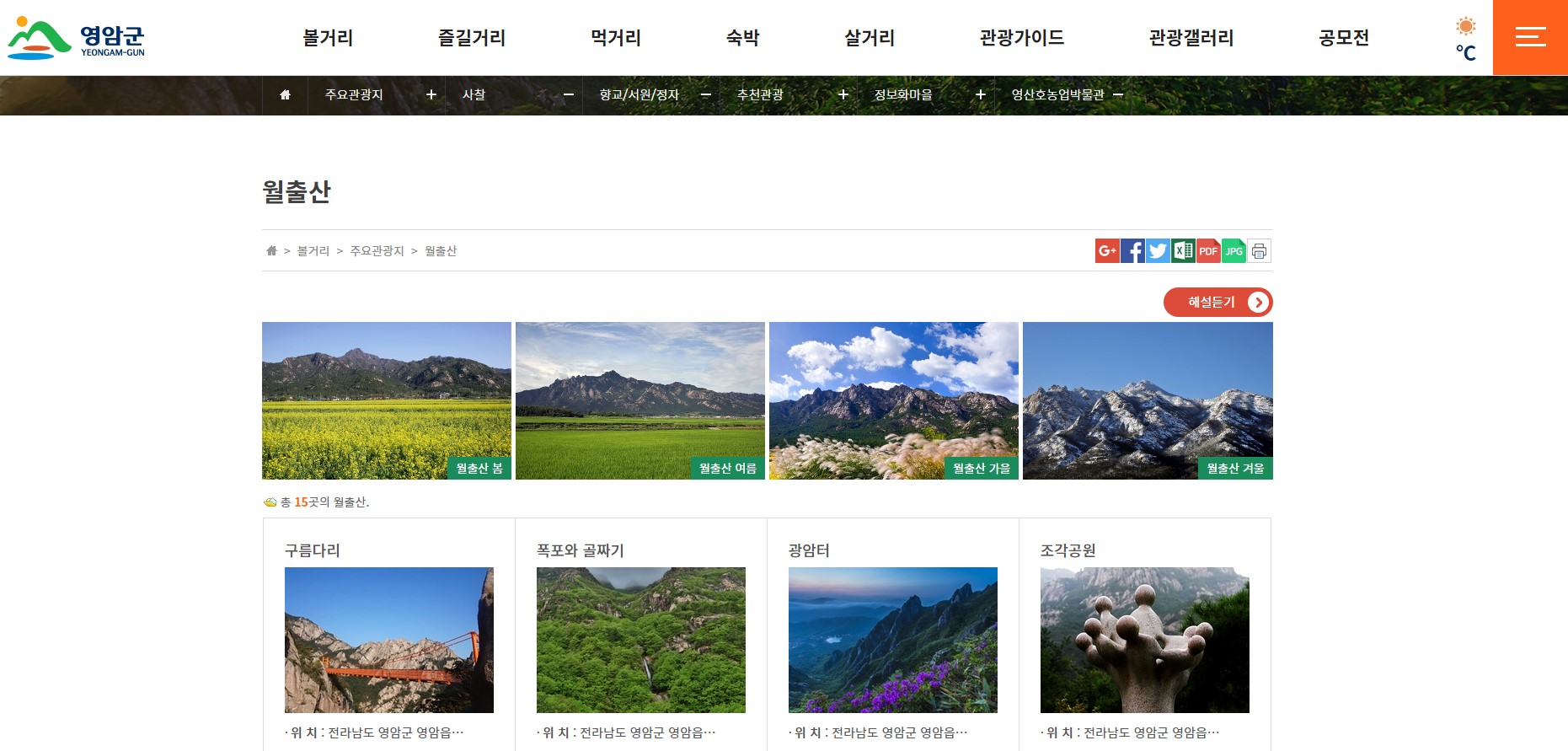This screenshot has height=751, width=1568.
Task: Share page on Facebook
Action: (x=1132, y=251)
